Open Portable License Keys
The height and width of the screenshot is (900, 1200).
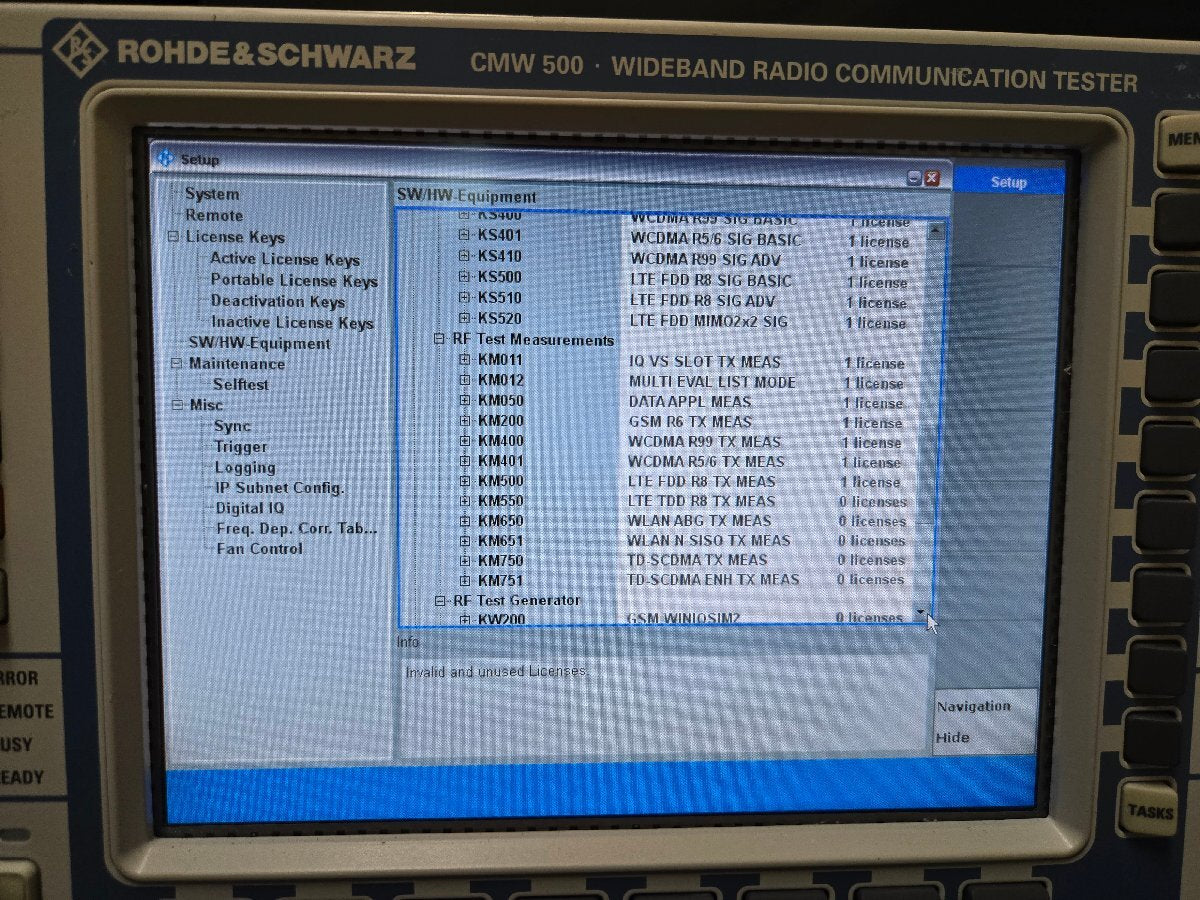click(294, 281)
